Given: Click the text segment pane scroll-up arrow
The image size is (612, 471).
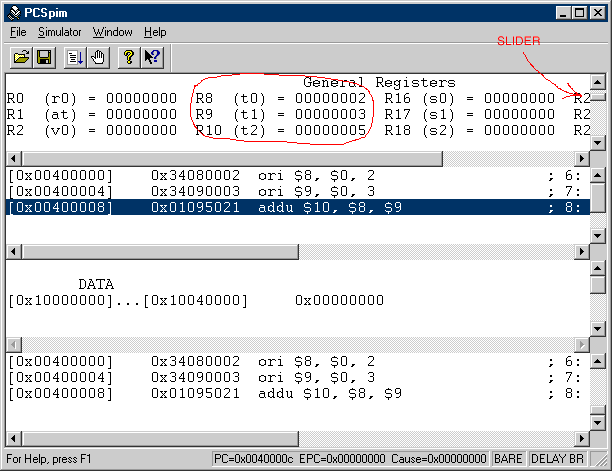Looking at the screenshot, I should tap(597, 176).
